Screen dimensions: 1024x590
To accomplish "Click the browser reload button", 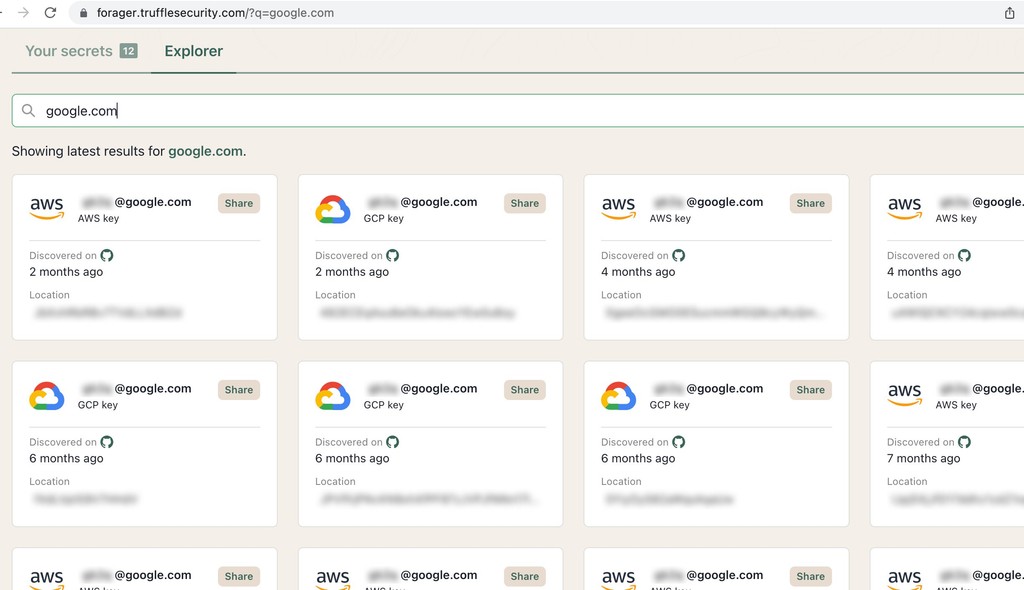I will [x=50, y=14].
